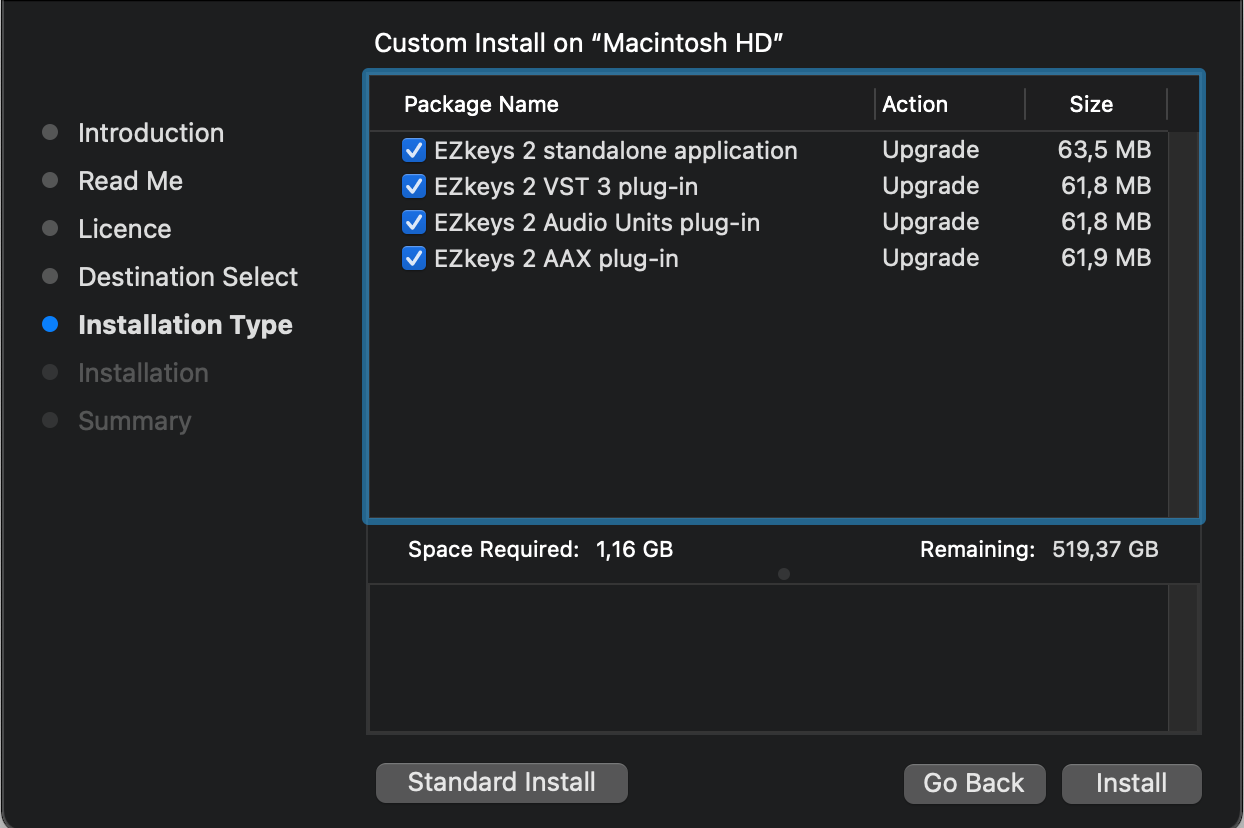Image resolution: width=1244 pixels, height=828 pixels.
Task: Click the Installation Type step bullet
Action: coord(51,325)
